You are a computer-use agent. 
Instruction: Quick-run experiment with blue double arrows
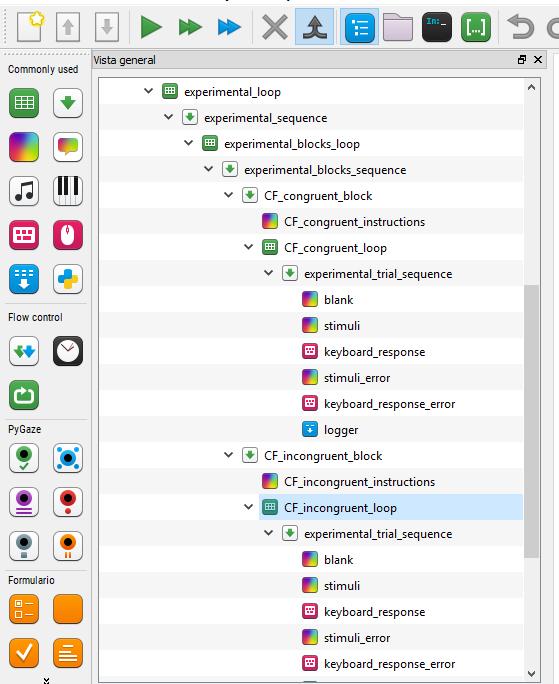(229, 27)
